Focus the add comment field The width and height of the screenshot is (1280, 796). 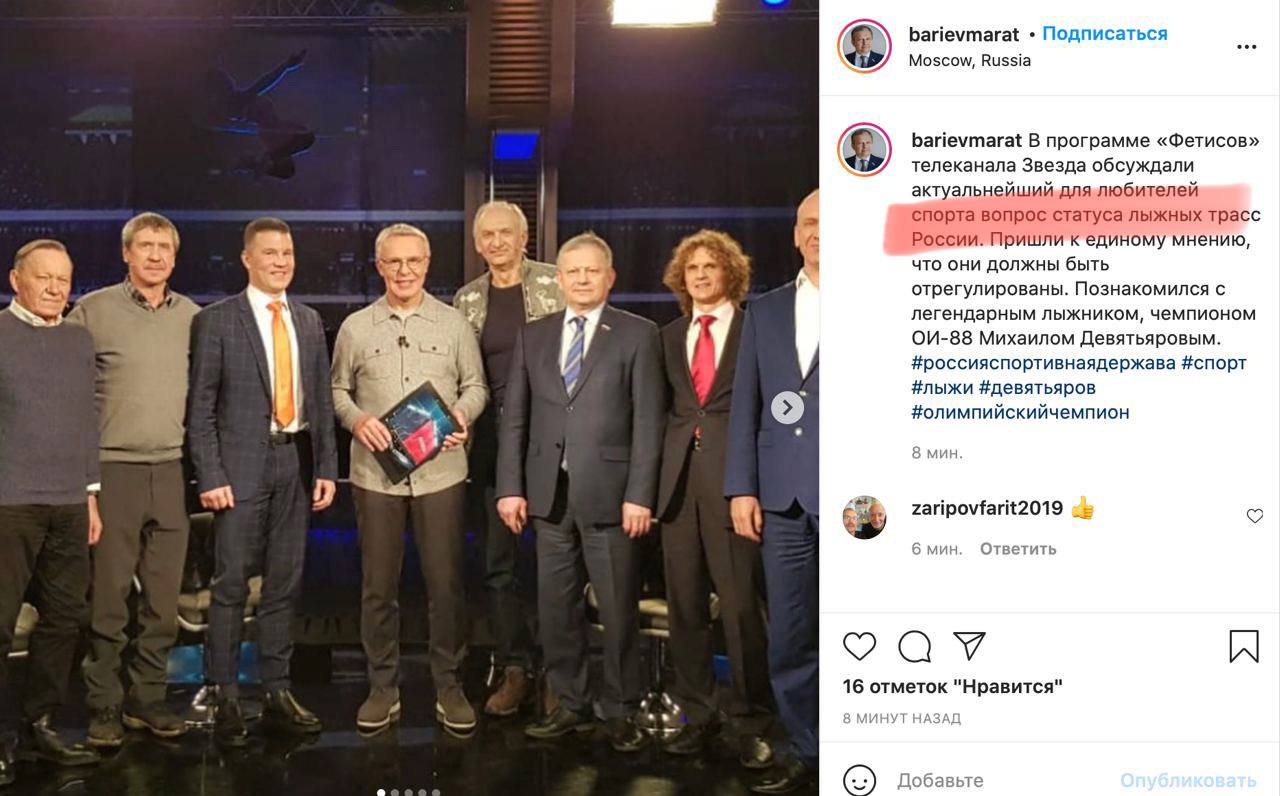coord(1000,780)
